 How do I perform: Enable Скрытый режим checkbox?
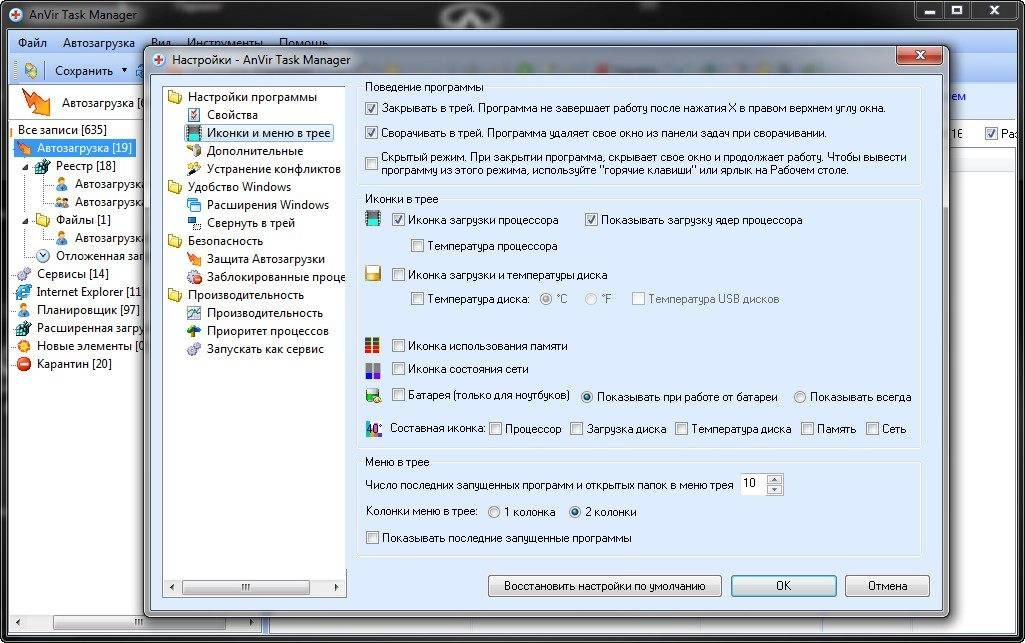[371, 163]
